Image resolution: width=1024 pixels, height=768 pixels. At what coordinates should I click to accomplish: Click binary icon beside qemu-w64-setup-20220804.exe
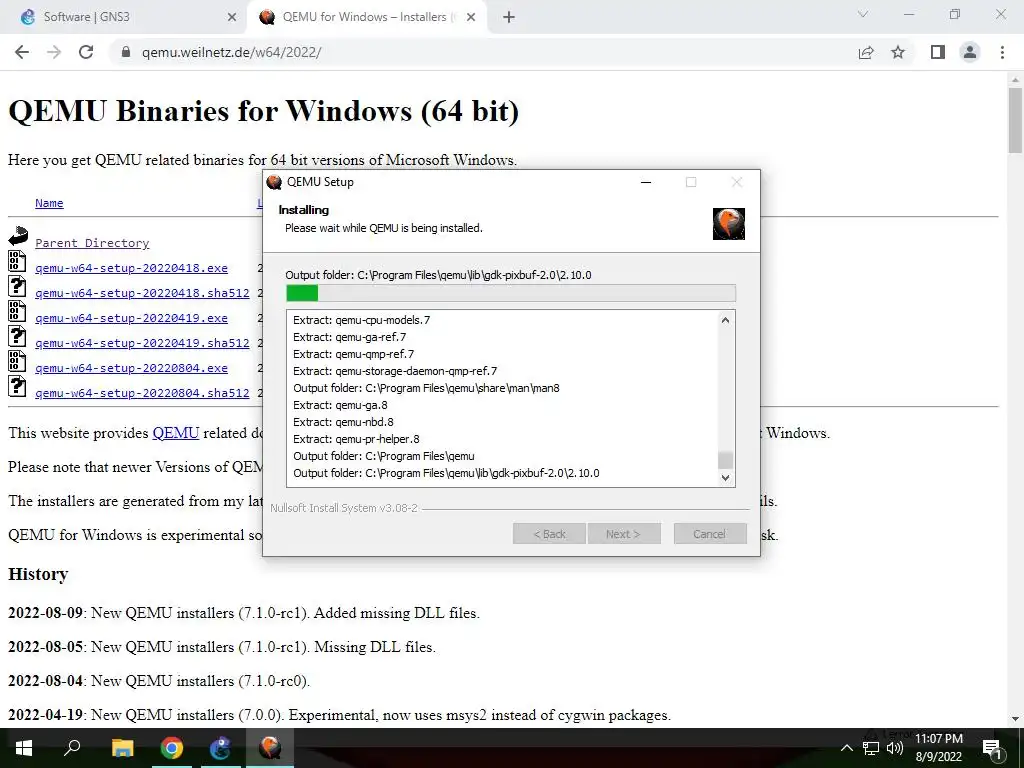pos(17,361)
